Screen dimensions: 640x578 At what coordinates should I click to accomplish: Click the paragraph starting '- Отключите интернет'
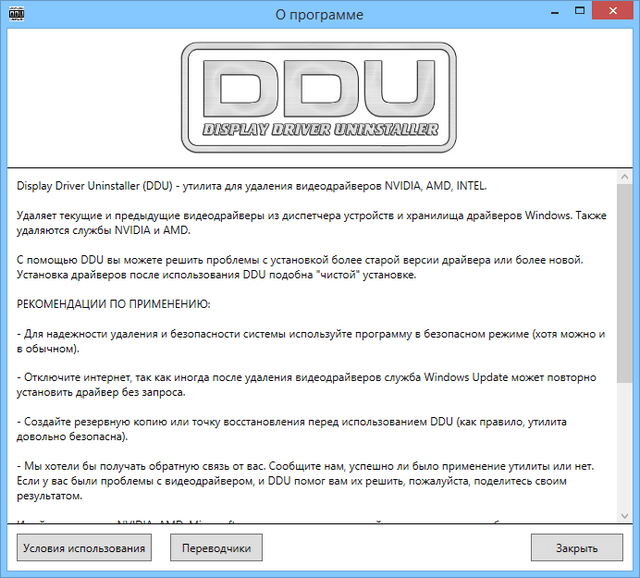point(307,385)
